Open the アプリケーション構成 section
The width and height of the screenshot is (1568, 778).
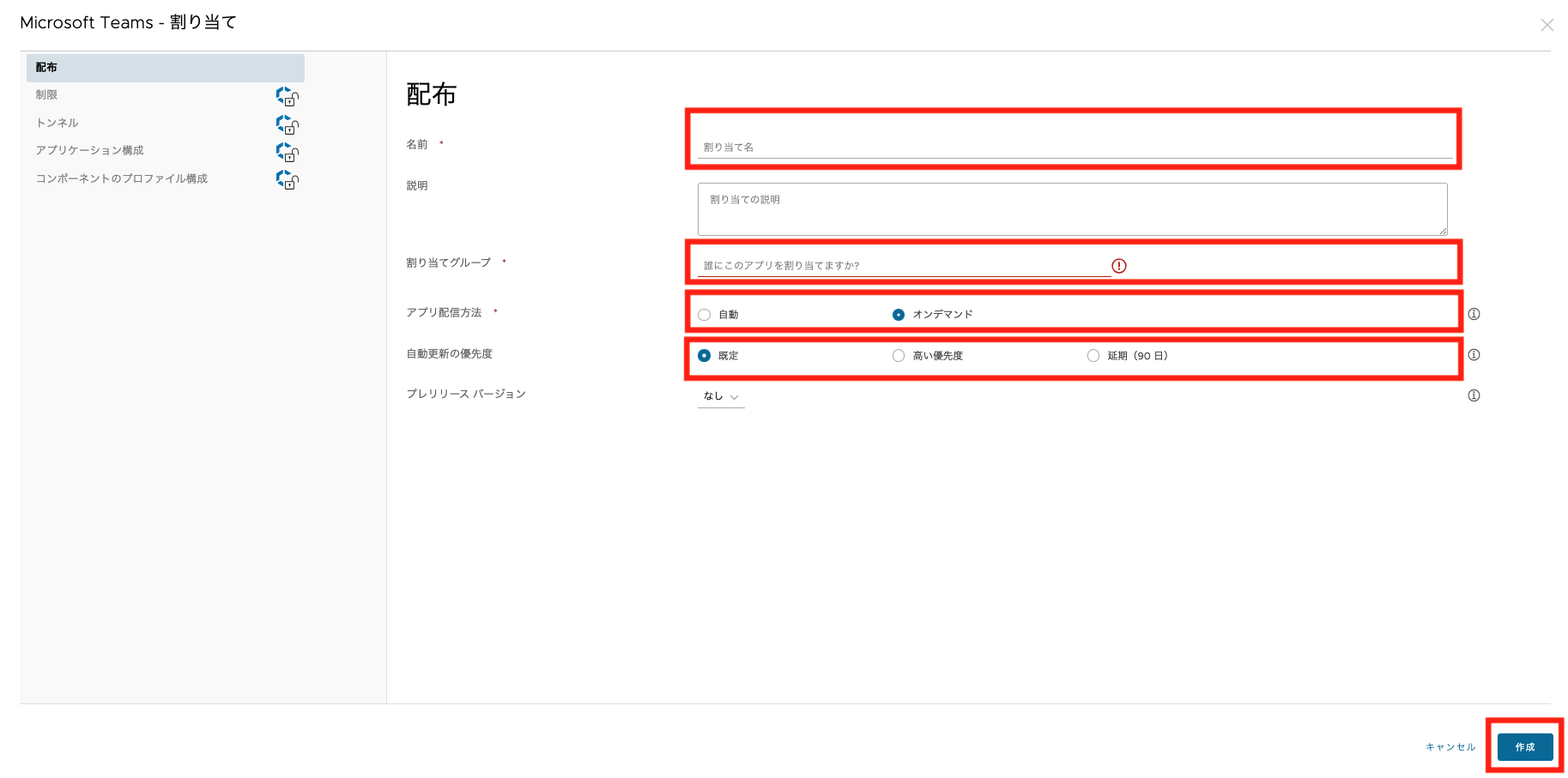(89, 150)
